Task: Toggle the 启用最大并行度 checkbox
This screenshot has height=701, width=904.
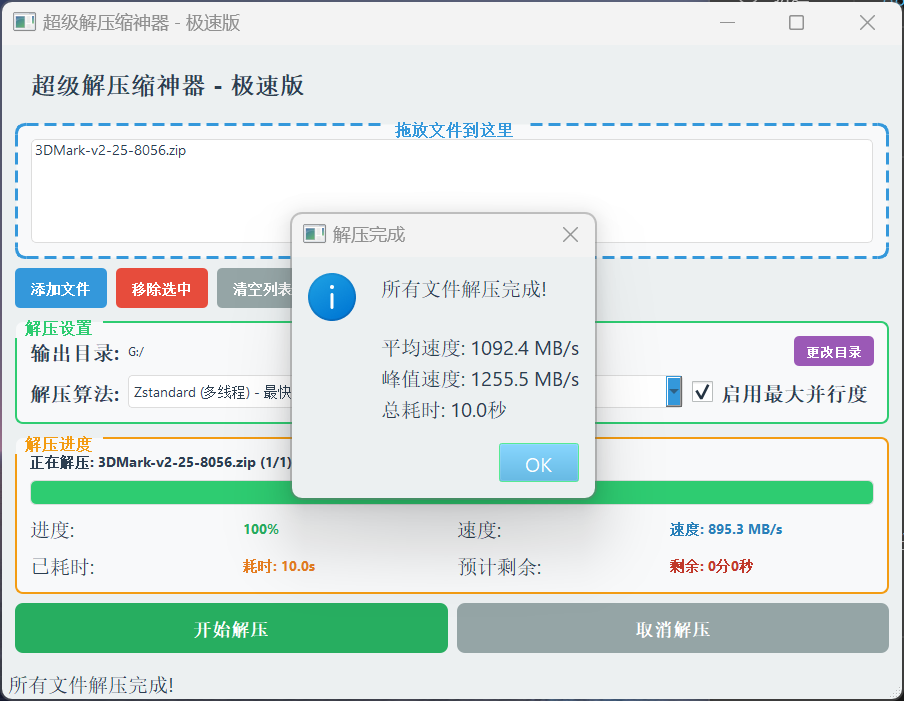Action: point(702,392)
